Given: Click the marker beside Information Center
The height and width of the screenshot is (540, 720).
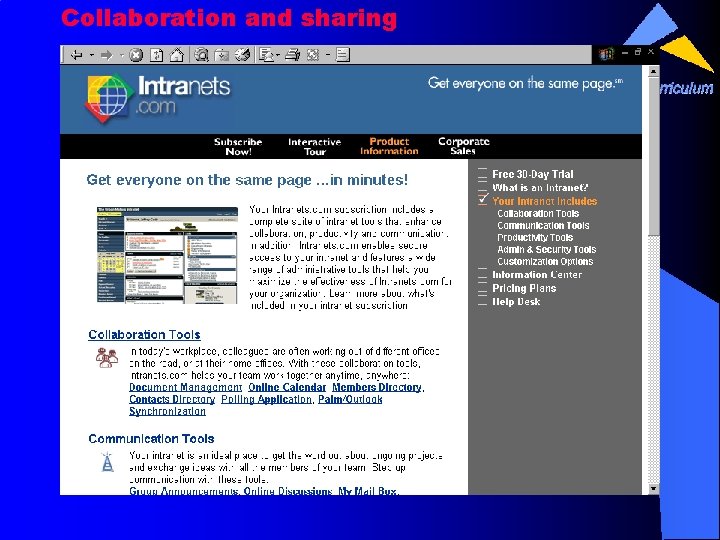Looking at the screenshot, I should (482, 273).
